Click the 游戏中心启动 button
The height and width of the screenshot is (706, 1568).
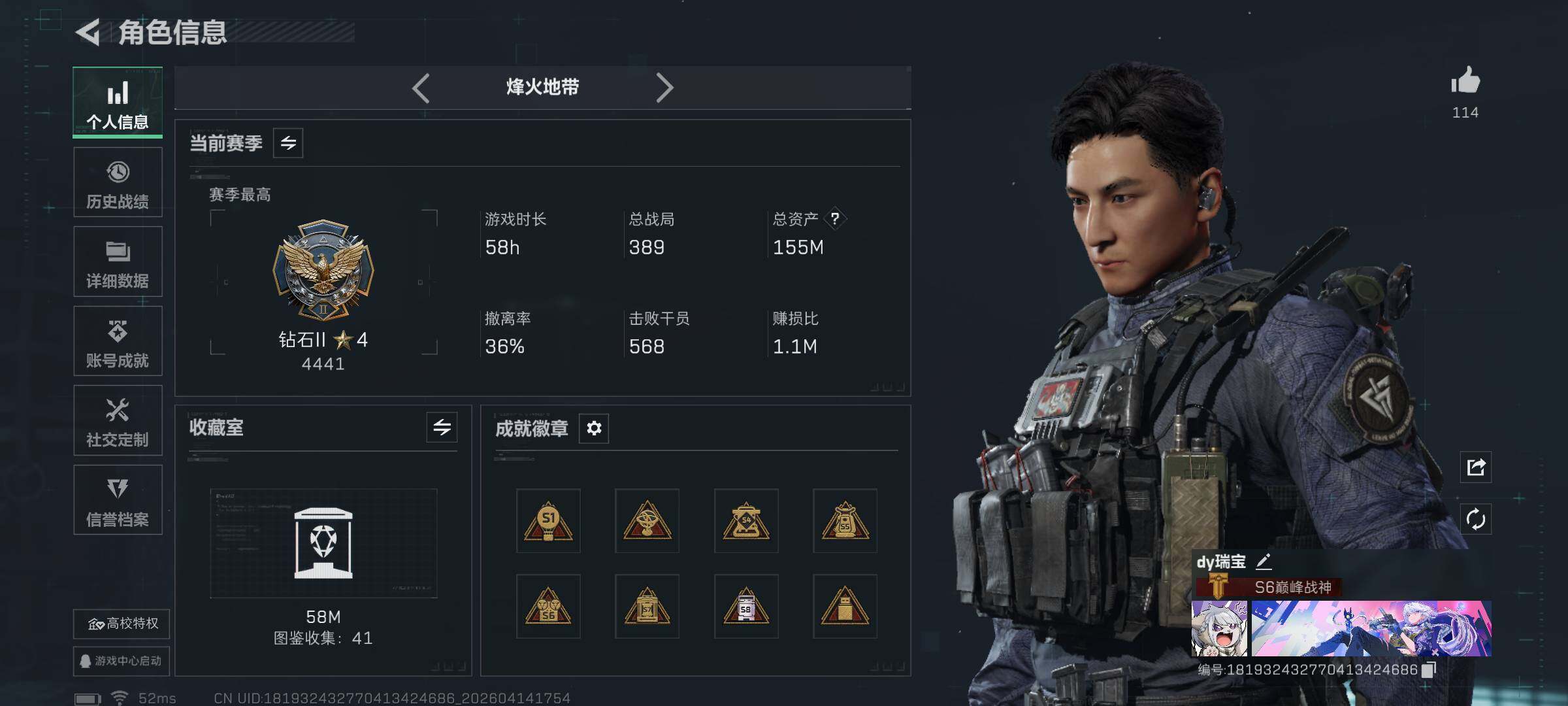(122, 661)
